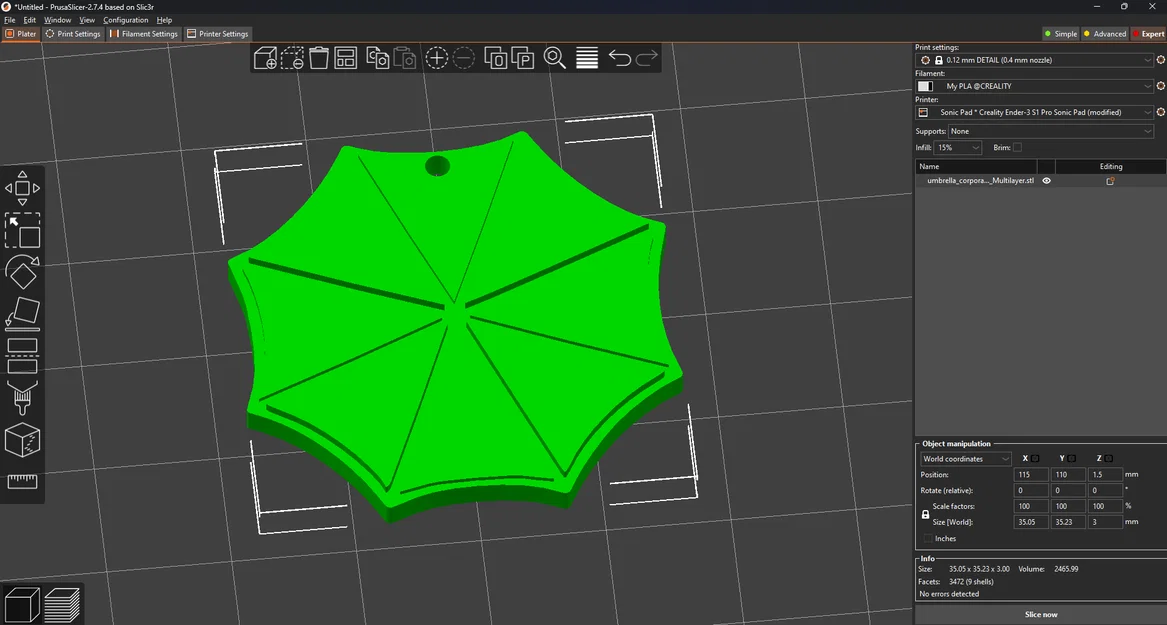The image size is (1167, 625).
Task: Switch to Expert mode
Action: pyautogui.click(x=1149, y=33)
